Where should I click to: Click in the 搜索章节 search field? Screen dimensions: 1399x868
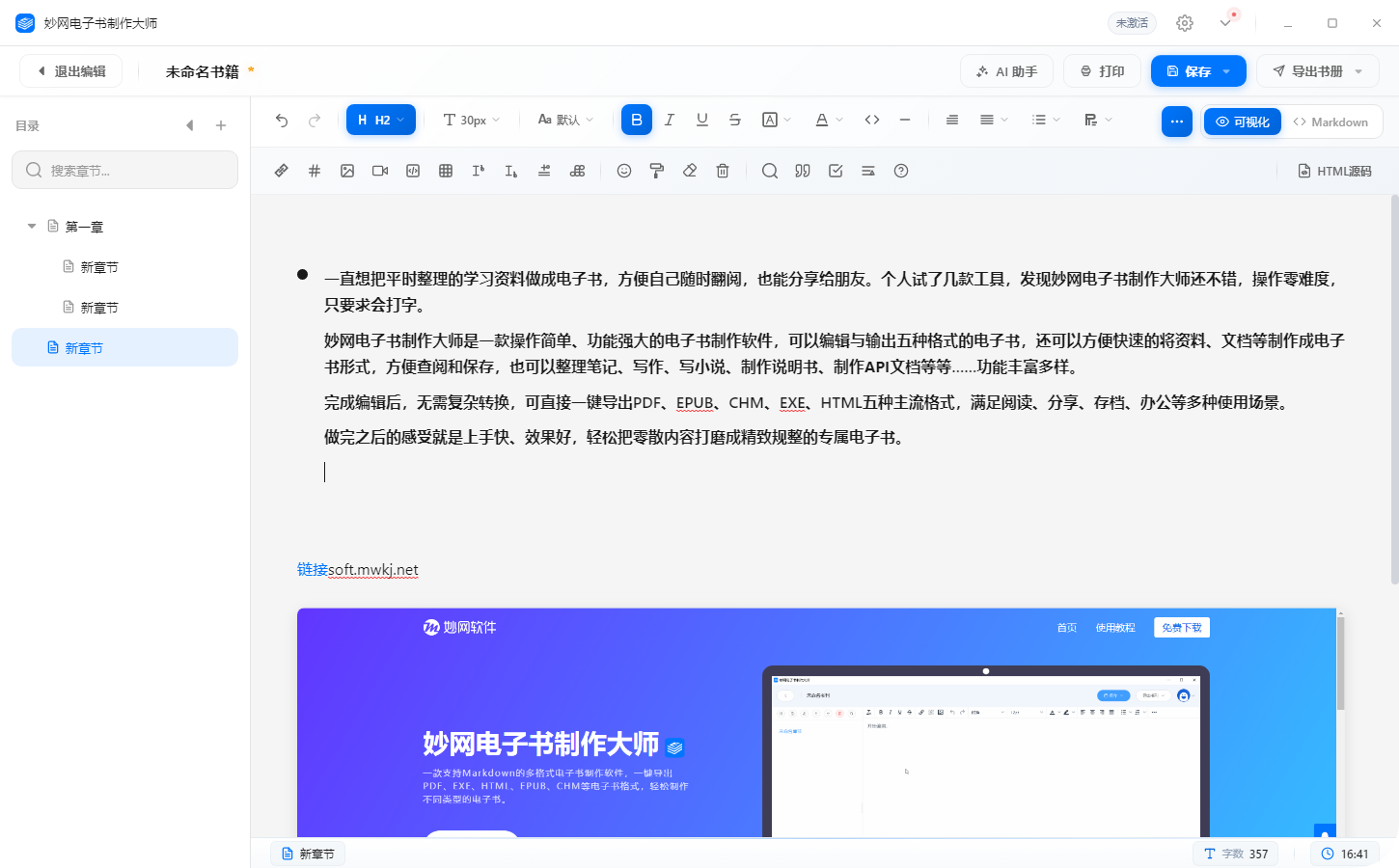124,170
